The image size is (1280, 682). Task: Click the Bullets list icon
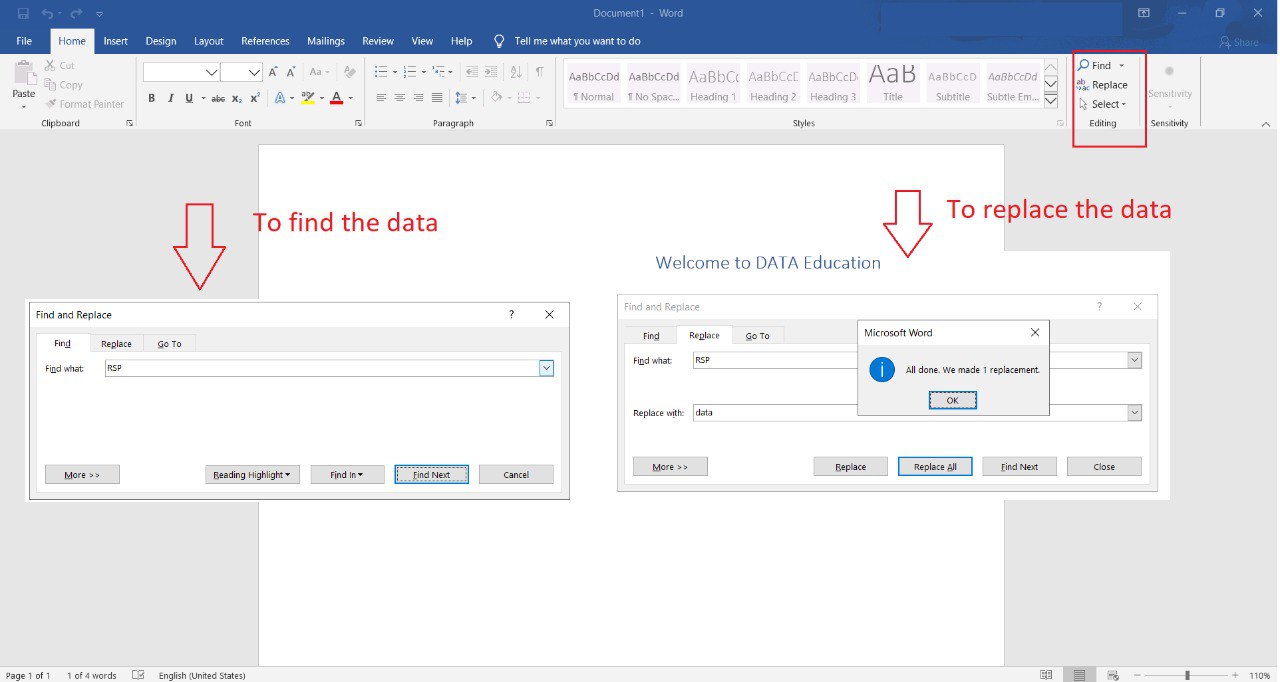coord(381,72)
